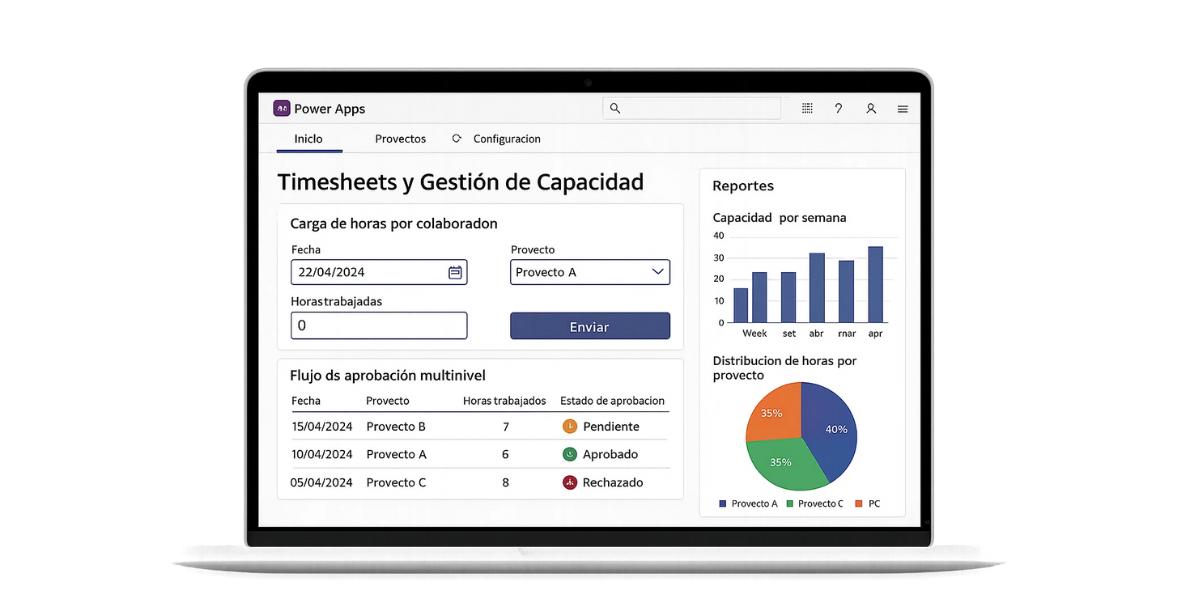The image size is (1200, 600).
Task: Open the user account icon
Action: (871, 107)
